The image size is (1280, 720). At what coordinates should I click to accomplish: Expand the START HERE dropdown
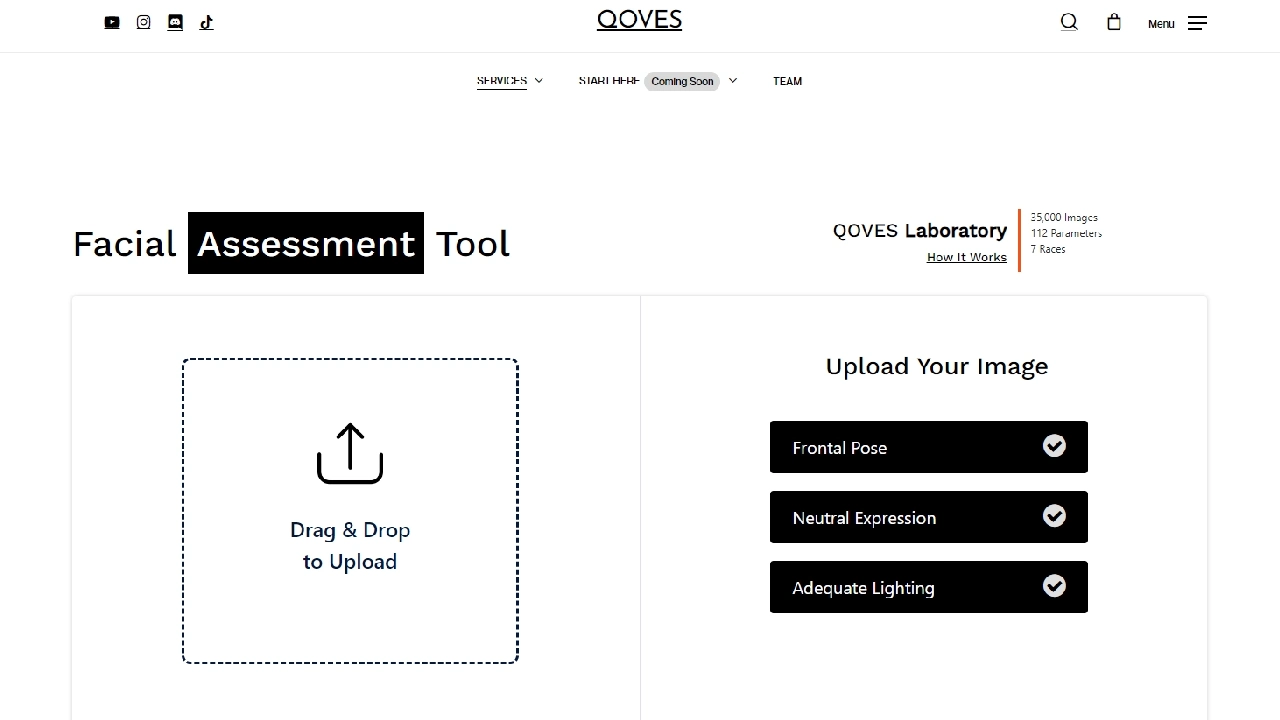(x=732, y=81)
